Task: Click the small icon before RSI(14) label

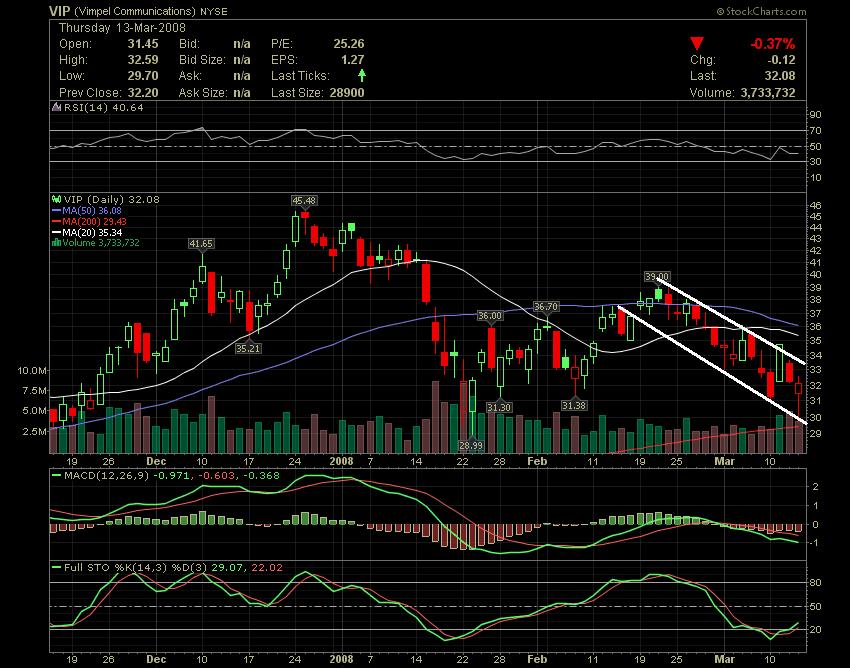Action: click(x=56, y=107)
